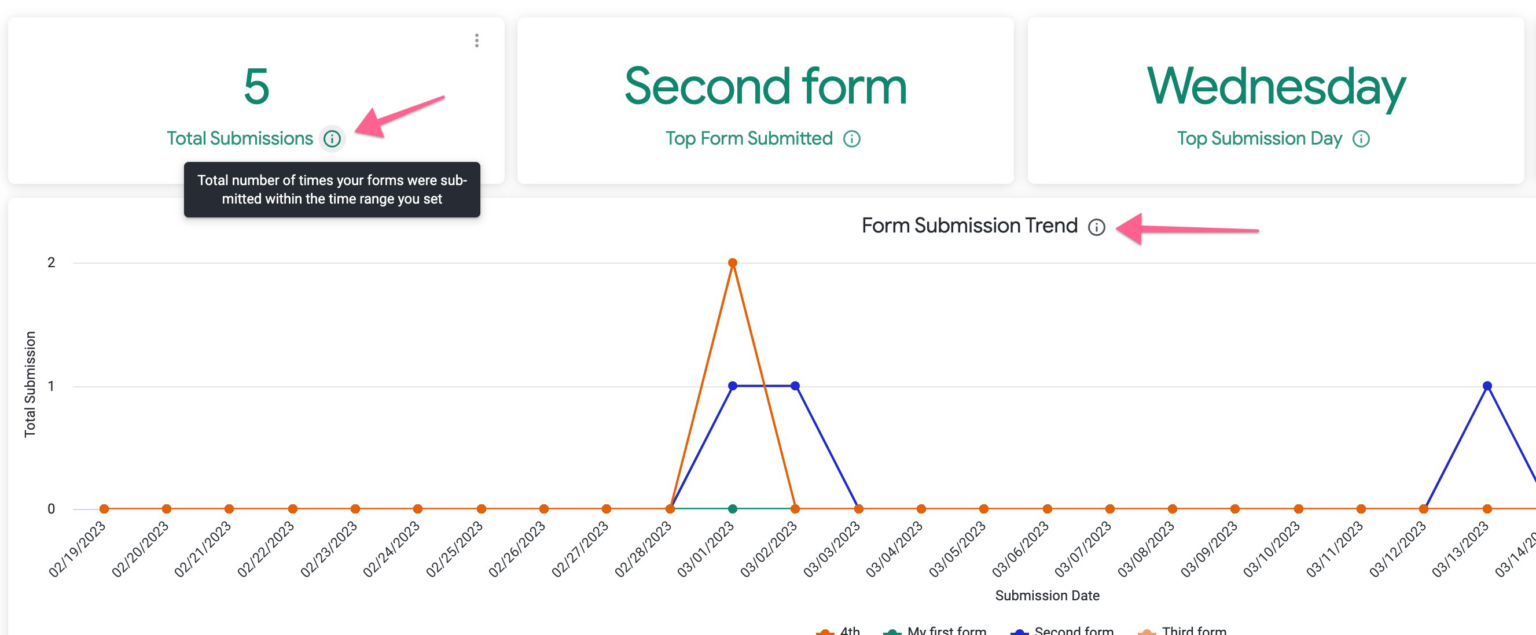The width and height of the screenshot is (1536, 635).
Task: Select the orange peak point valued 2
Action: click(x=732, y=263)
